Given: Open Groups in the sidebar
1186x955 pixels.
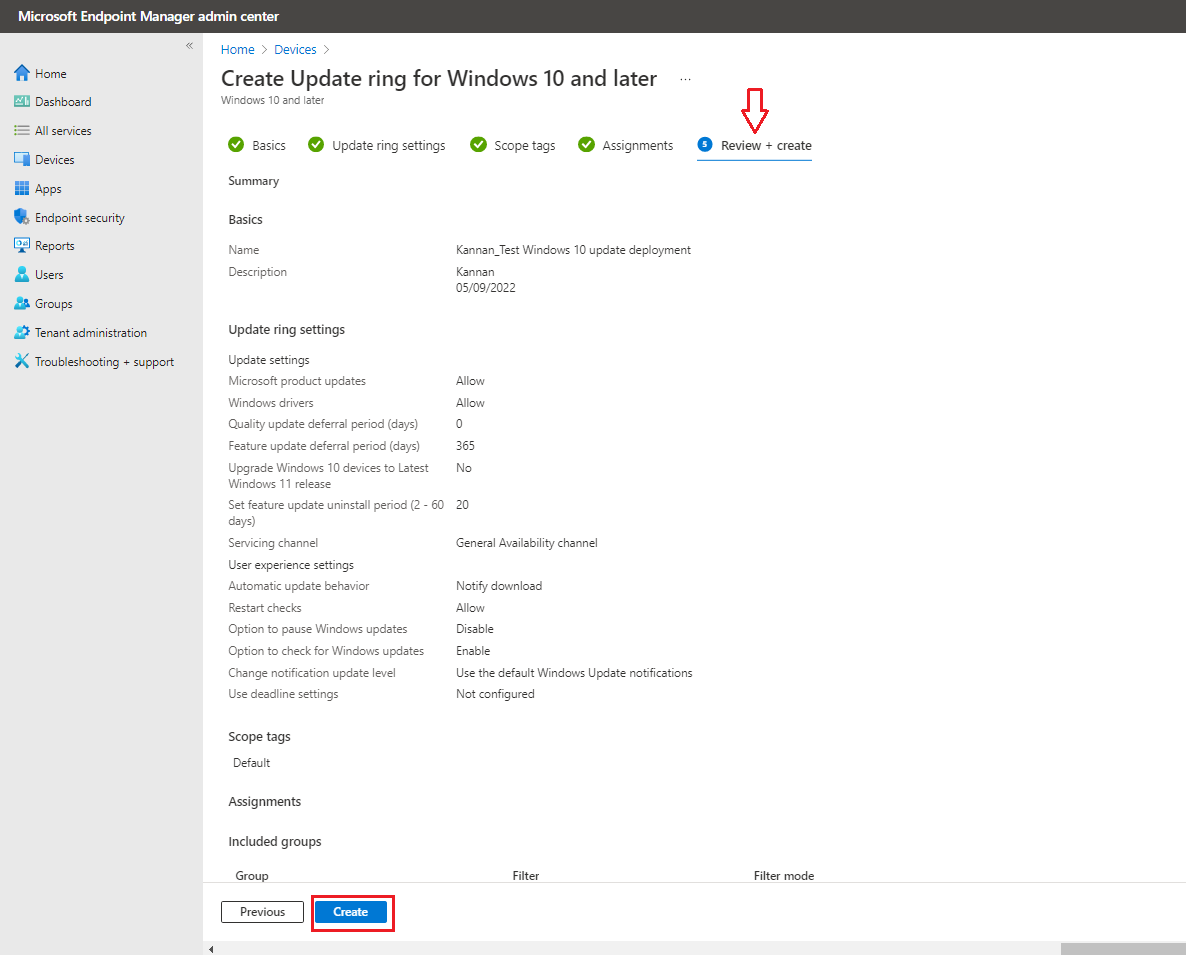Looking at the screenshot, I should pos(54,303).
